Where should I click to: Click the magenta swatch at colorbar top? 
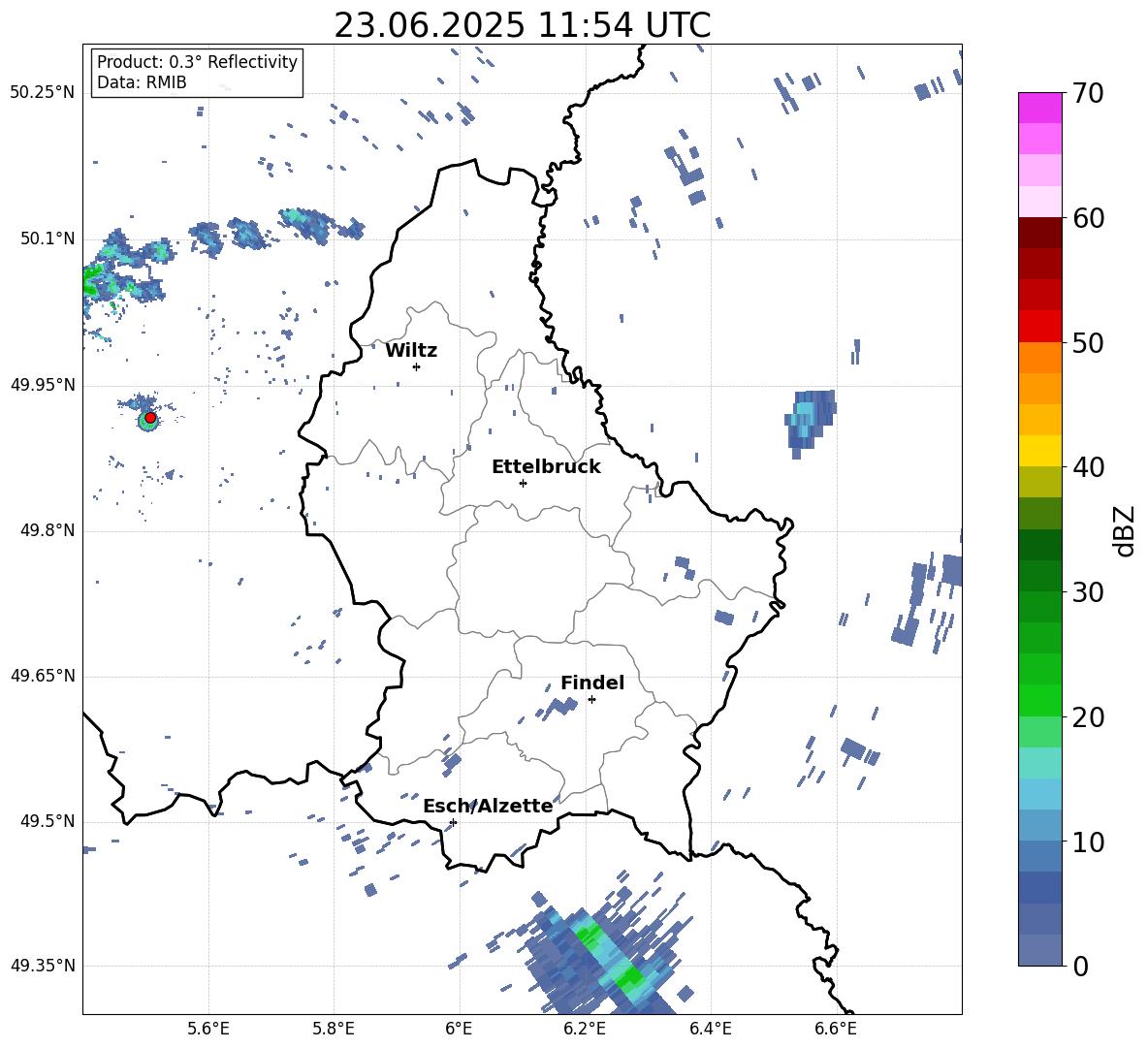point(1039,108)
